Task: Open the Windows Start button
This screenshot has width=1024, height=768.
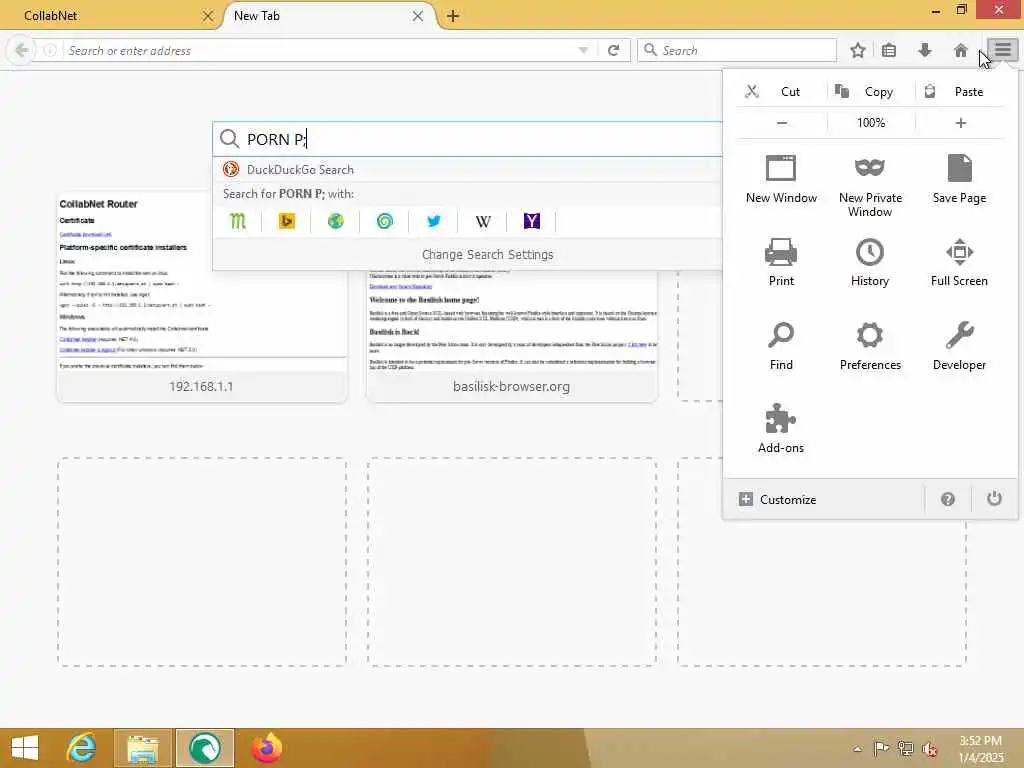Action: point(25,748)
